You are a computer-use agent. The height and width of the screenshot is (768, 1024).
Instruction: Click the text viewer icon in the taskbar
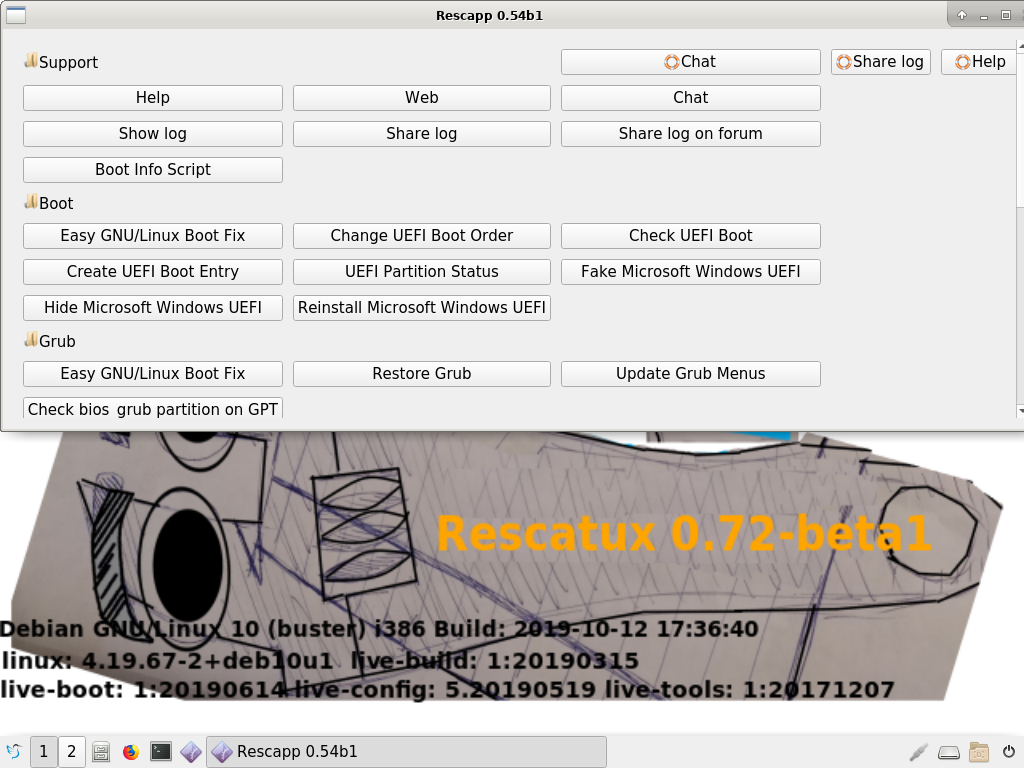coord(102,751)
